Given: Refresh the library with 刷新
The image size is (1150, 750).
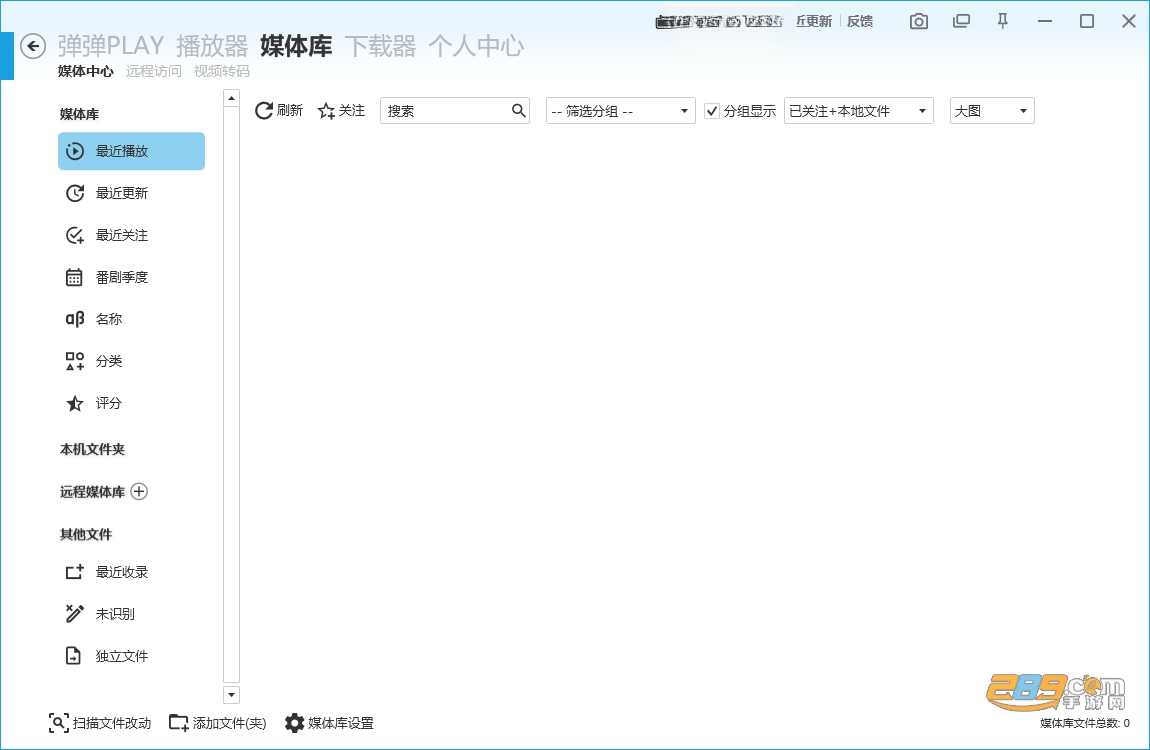Looking at the screenshot, I should (x=279, y=111).
